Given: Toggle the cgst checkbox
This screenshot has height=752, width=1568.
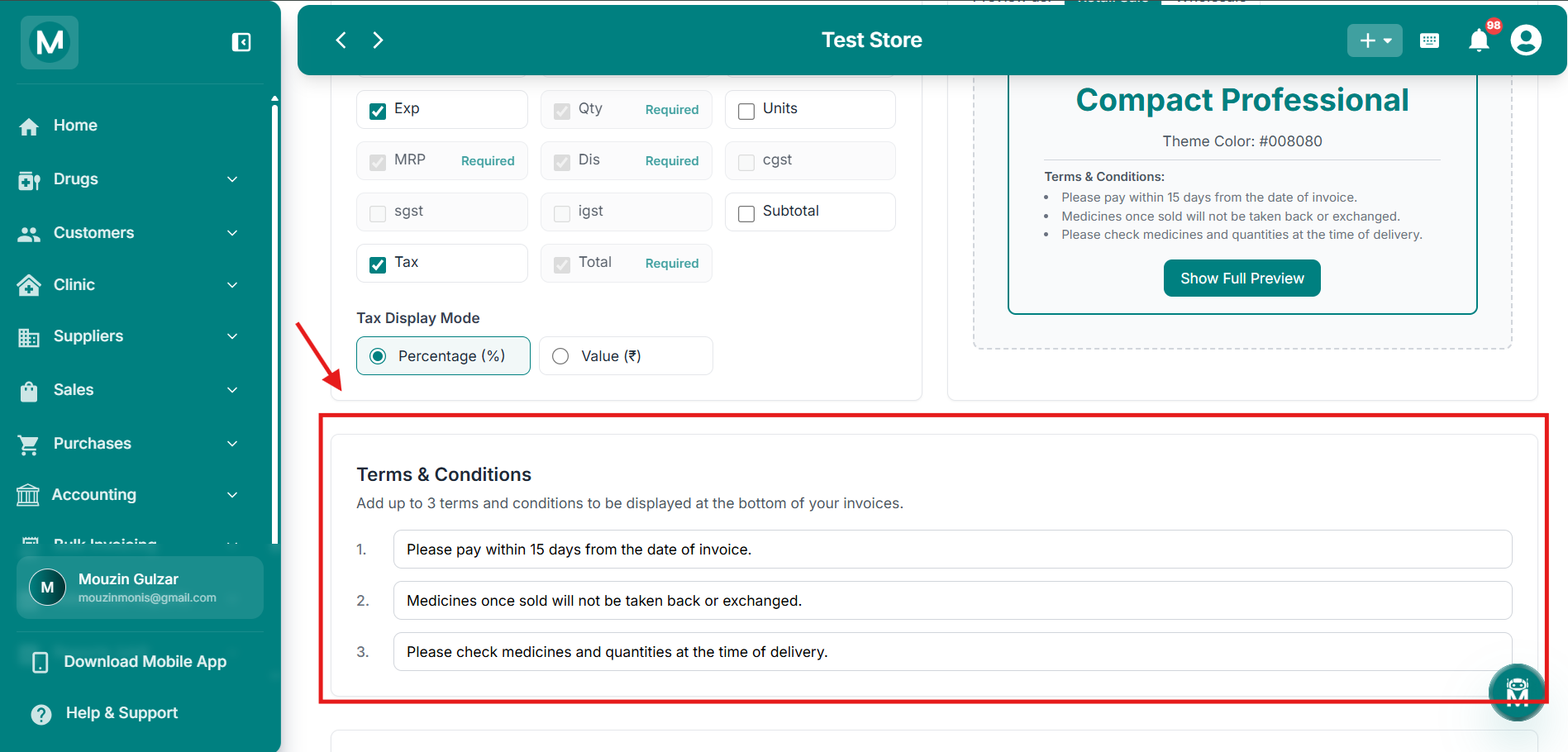Looking at the screenshot, I should (746, 162).
